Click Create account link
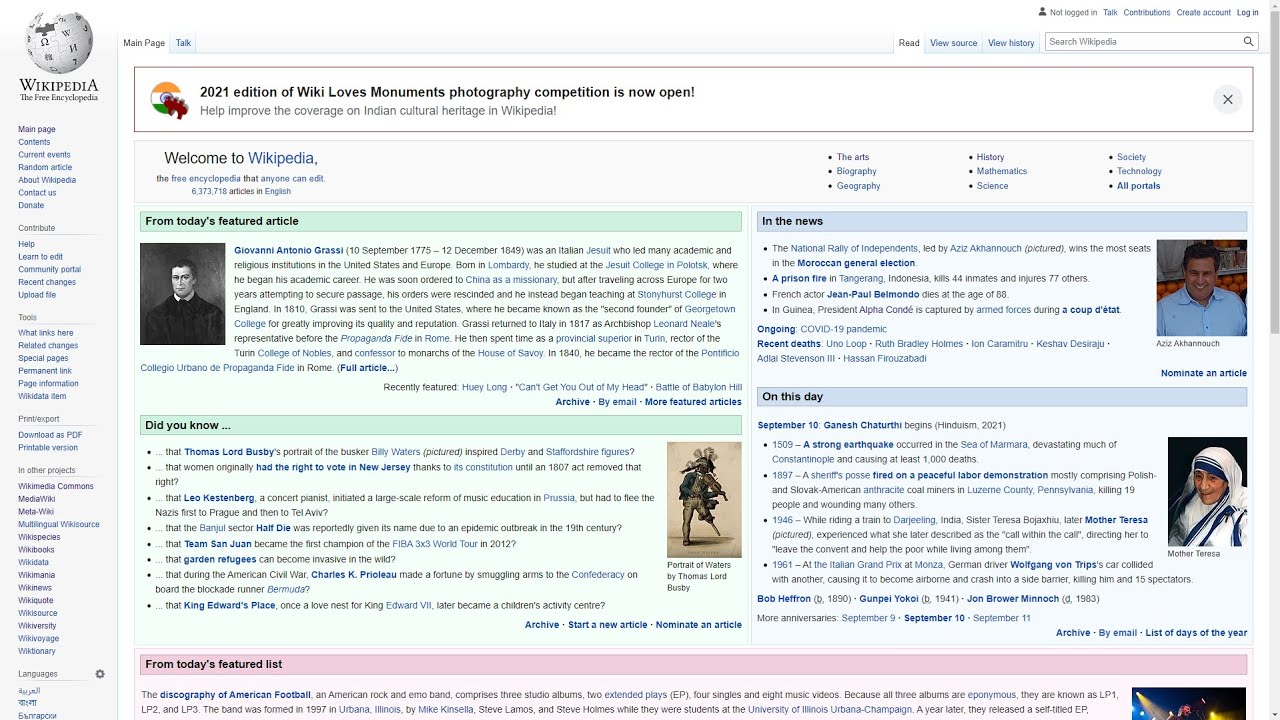This screenshot has height=720, width=1280. [x=1203, y=13]
